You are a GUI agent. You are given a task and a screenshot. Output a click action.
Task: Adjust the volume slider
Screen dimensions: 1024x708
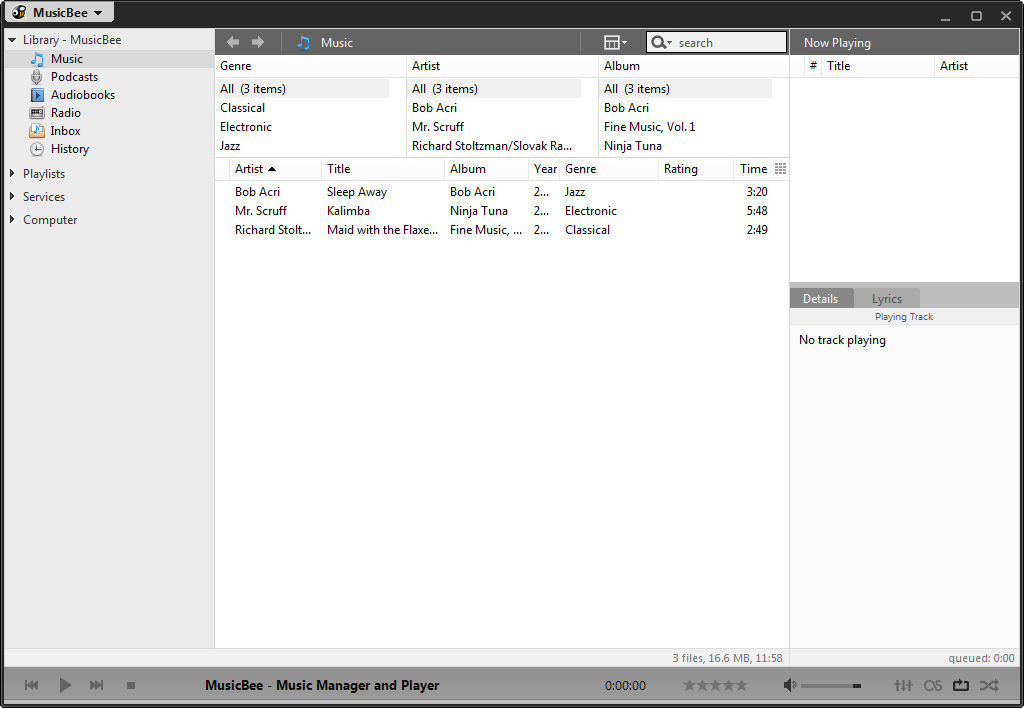pyautogui.click(x=831, y=686)
